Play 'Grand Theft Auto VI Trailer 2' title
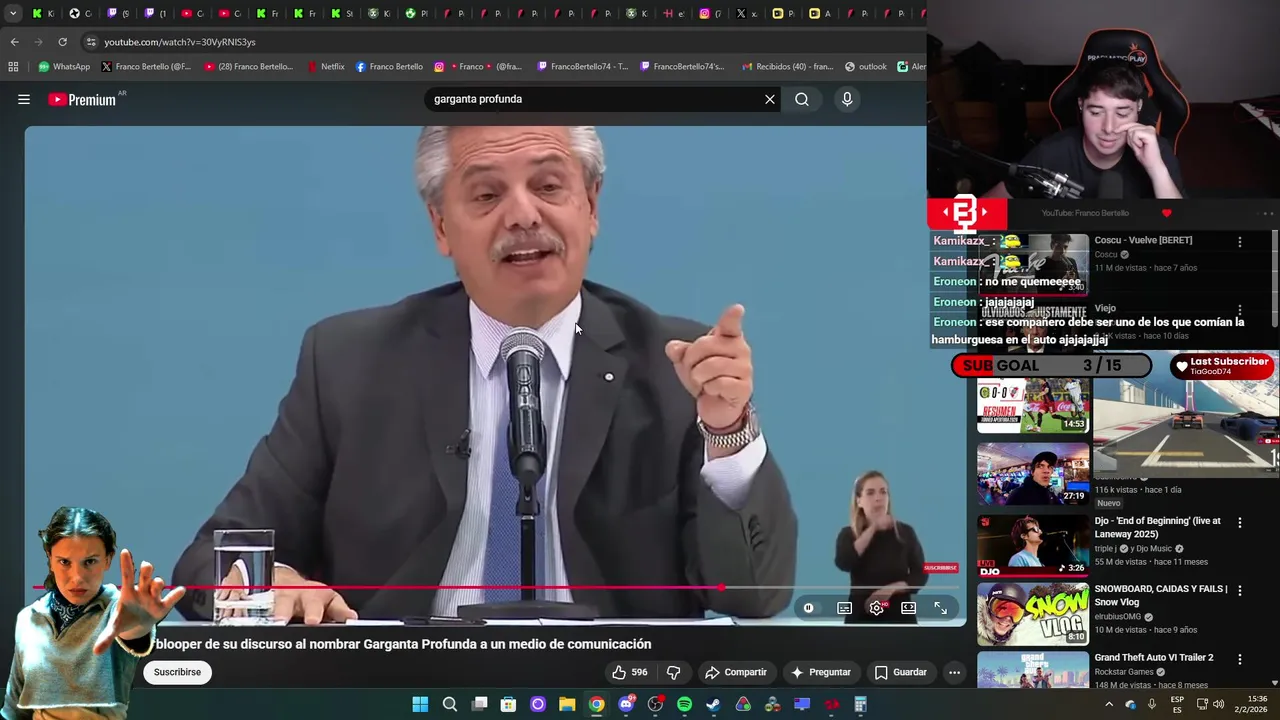 pyautogui.click(x=1154, y=657)
